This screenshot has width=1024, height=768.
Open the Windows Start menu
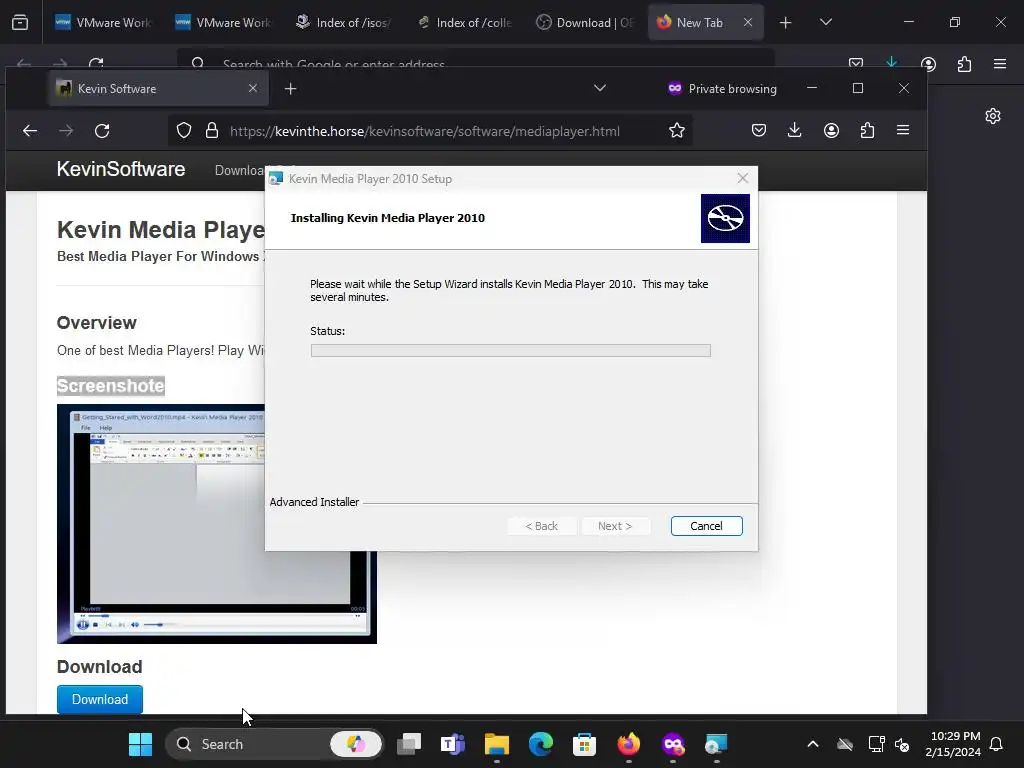point(140,744)
